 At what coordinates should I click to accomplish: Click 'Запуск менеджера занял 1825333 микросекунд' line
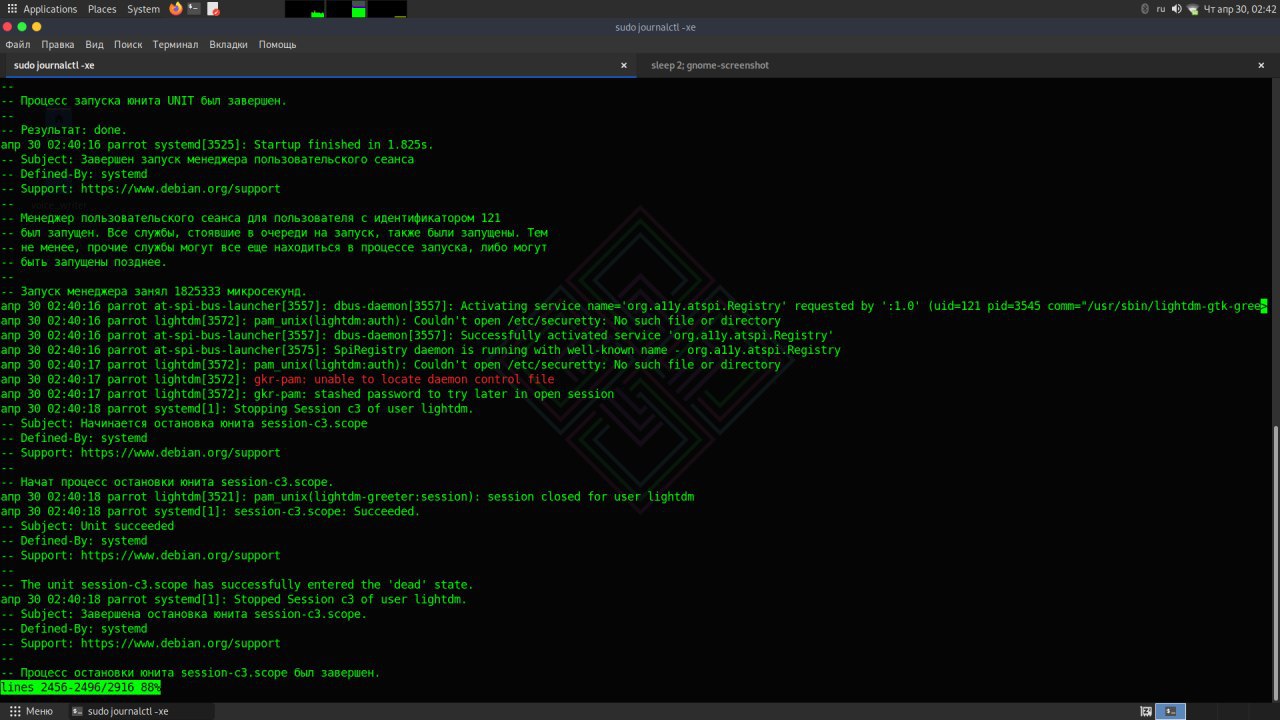153,292
